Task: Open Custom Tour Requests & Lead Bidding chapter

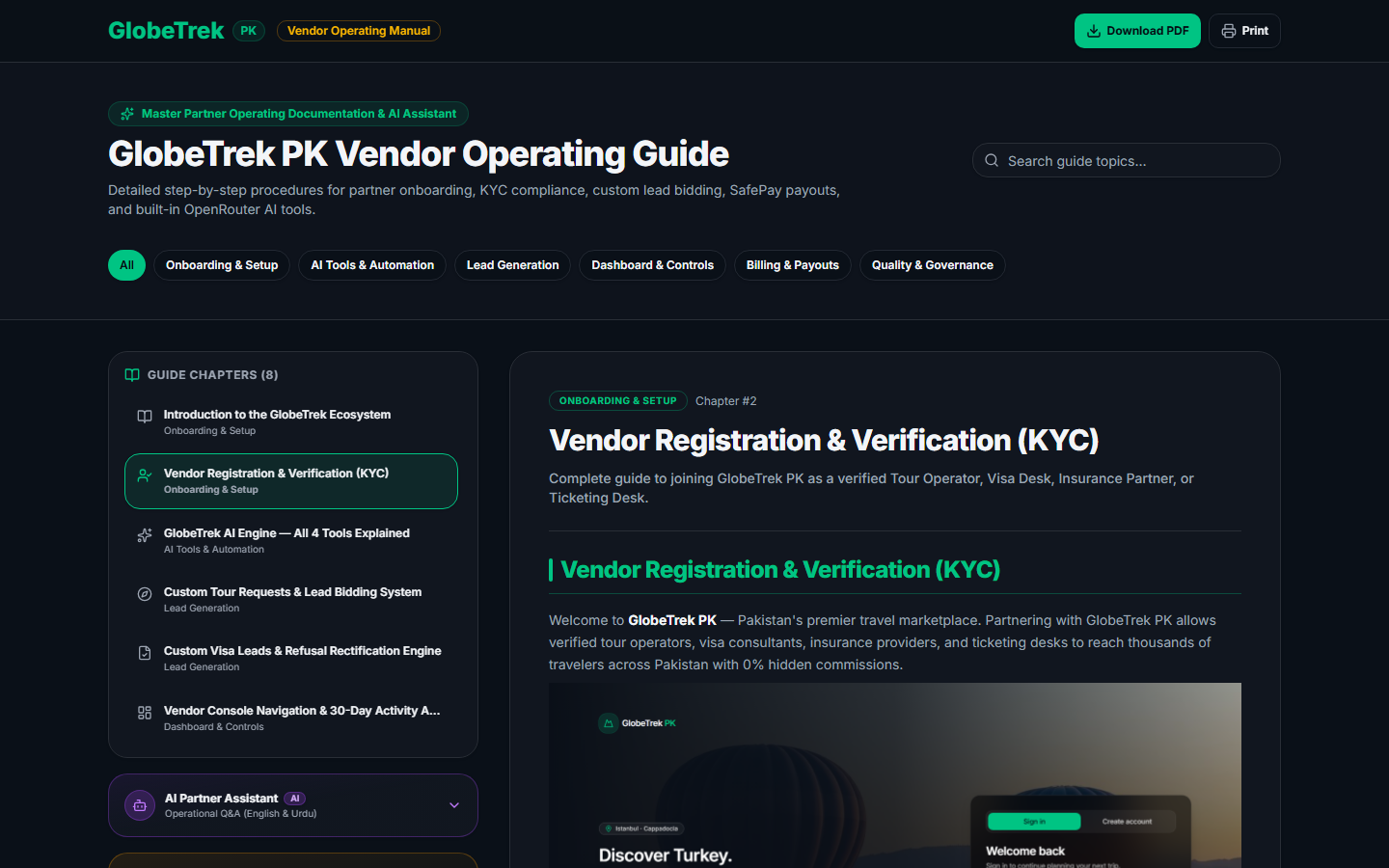Action: tap(291, 600)
